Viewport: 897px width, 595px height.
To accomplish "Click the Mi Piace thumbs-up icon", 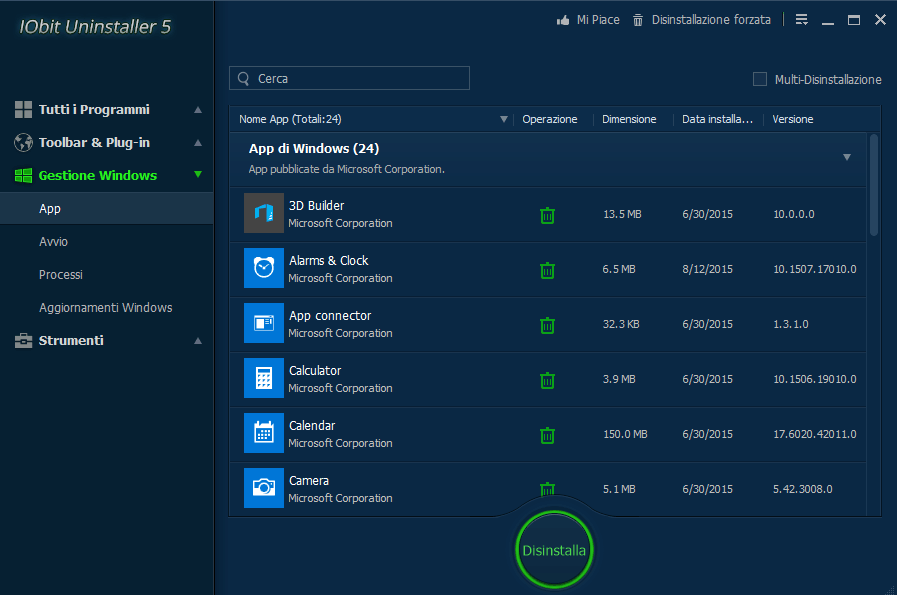I will (563, 20).
